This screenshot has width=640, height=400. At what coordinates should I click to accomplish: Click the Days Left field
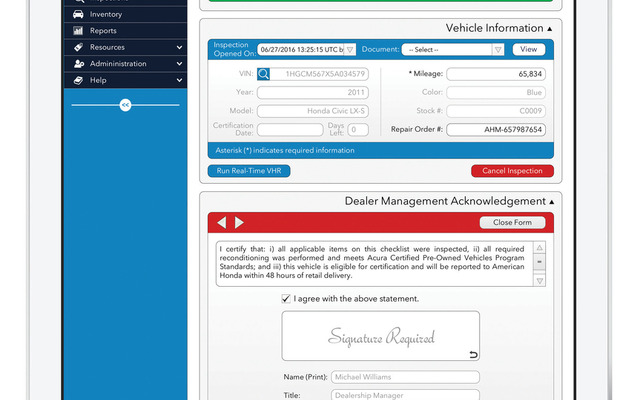pos(358,130)
